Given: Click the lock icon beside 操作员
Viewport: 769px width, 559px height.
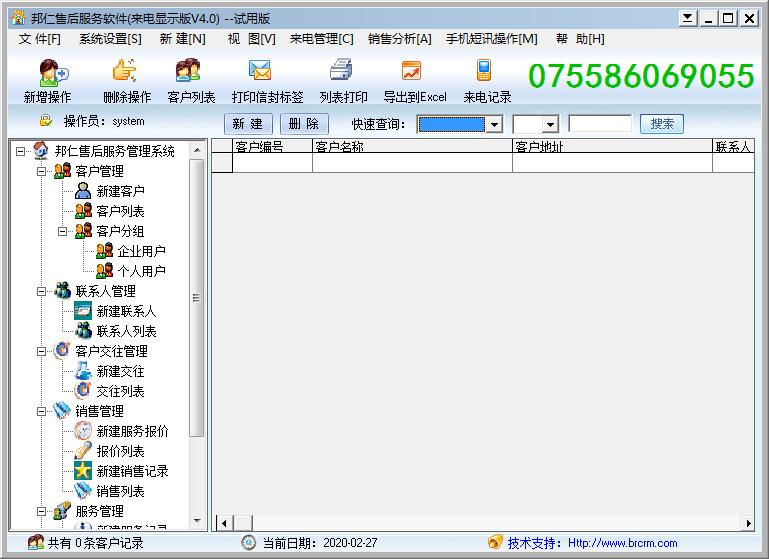Looking at the screenshot, I should [x=46, y=121].
